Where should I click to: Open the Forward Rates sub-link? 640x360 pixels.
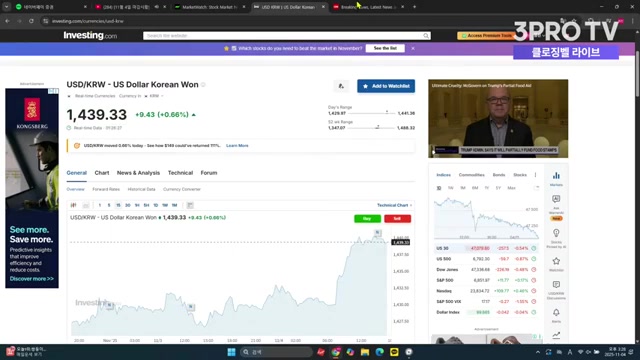(x=106, y=189)
